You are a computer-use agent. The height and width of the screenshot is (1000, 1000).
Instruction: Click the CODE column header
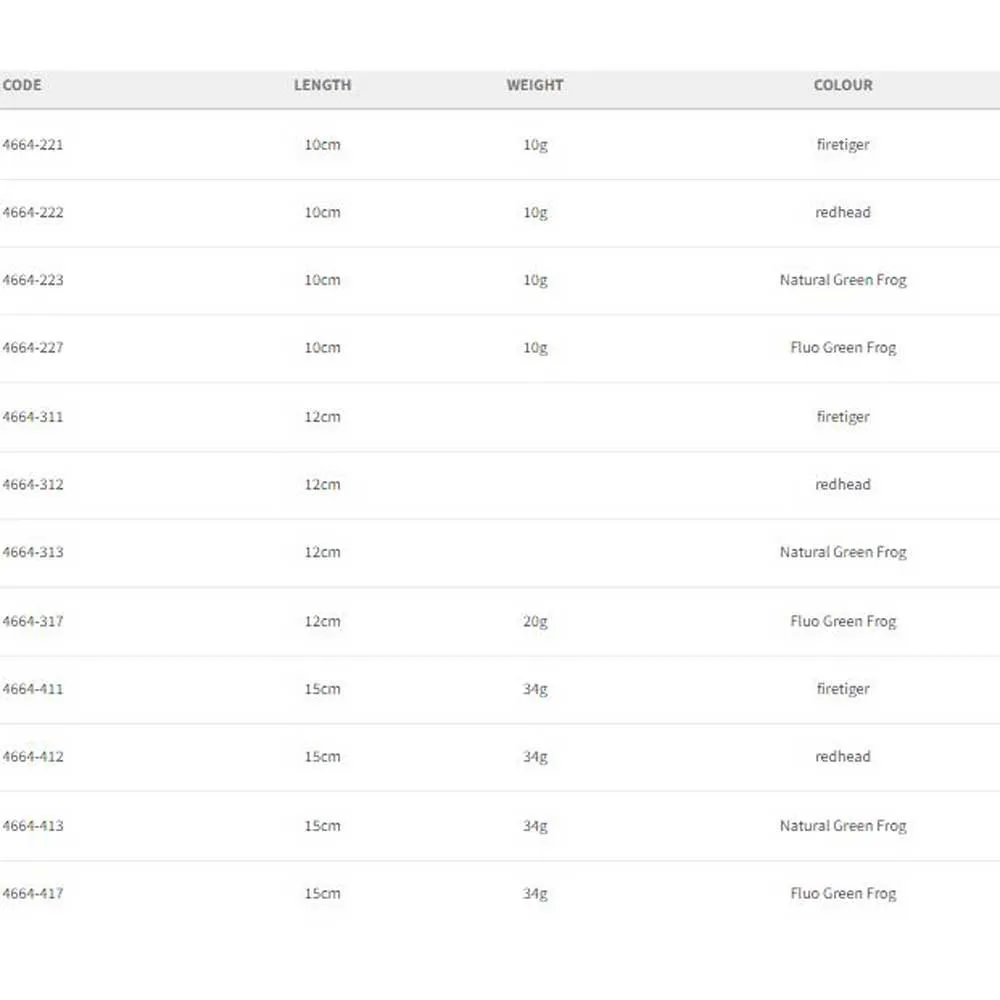pos(22,86)
